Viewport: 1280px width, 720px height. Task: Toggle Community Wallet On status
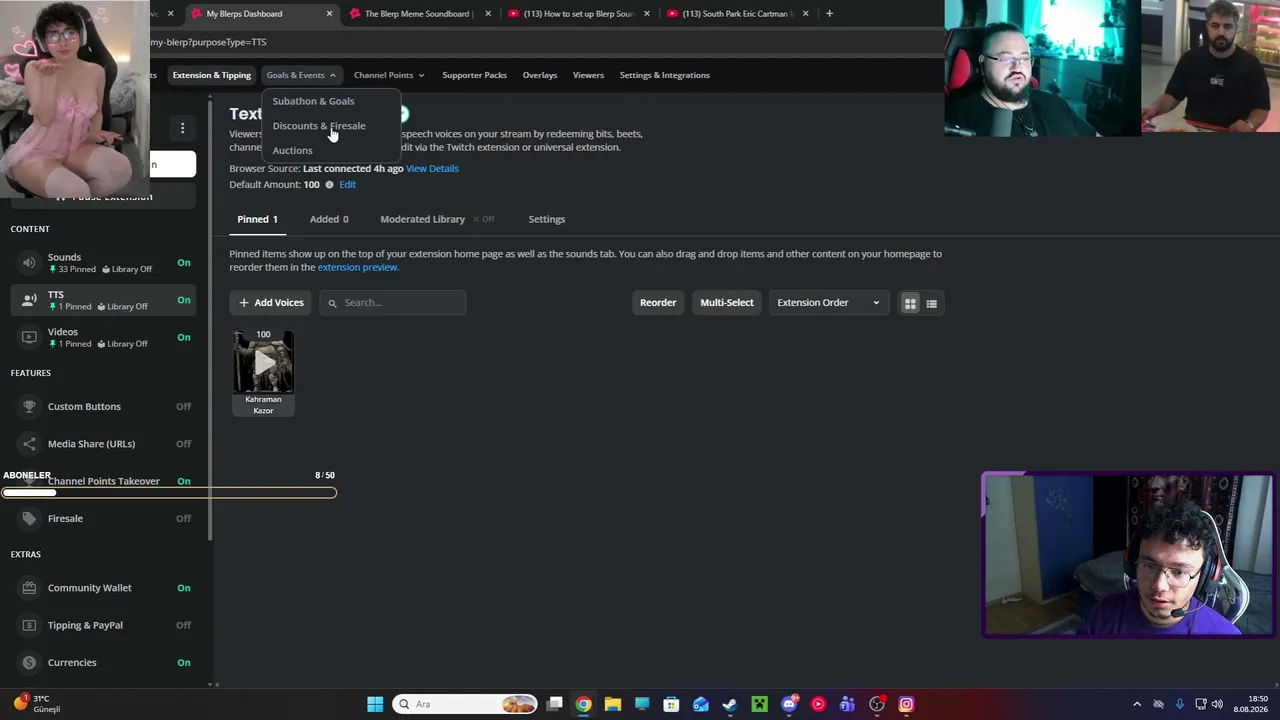click(x=184, y=588)
